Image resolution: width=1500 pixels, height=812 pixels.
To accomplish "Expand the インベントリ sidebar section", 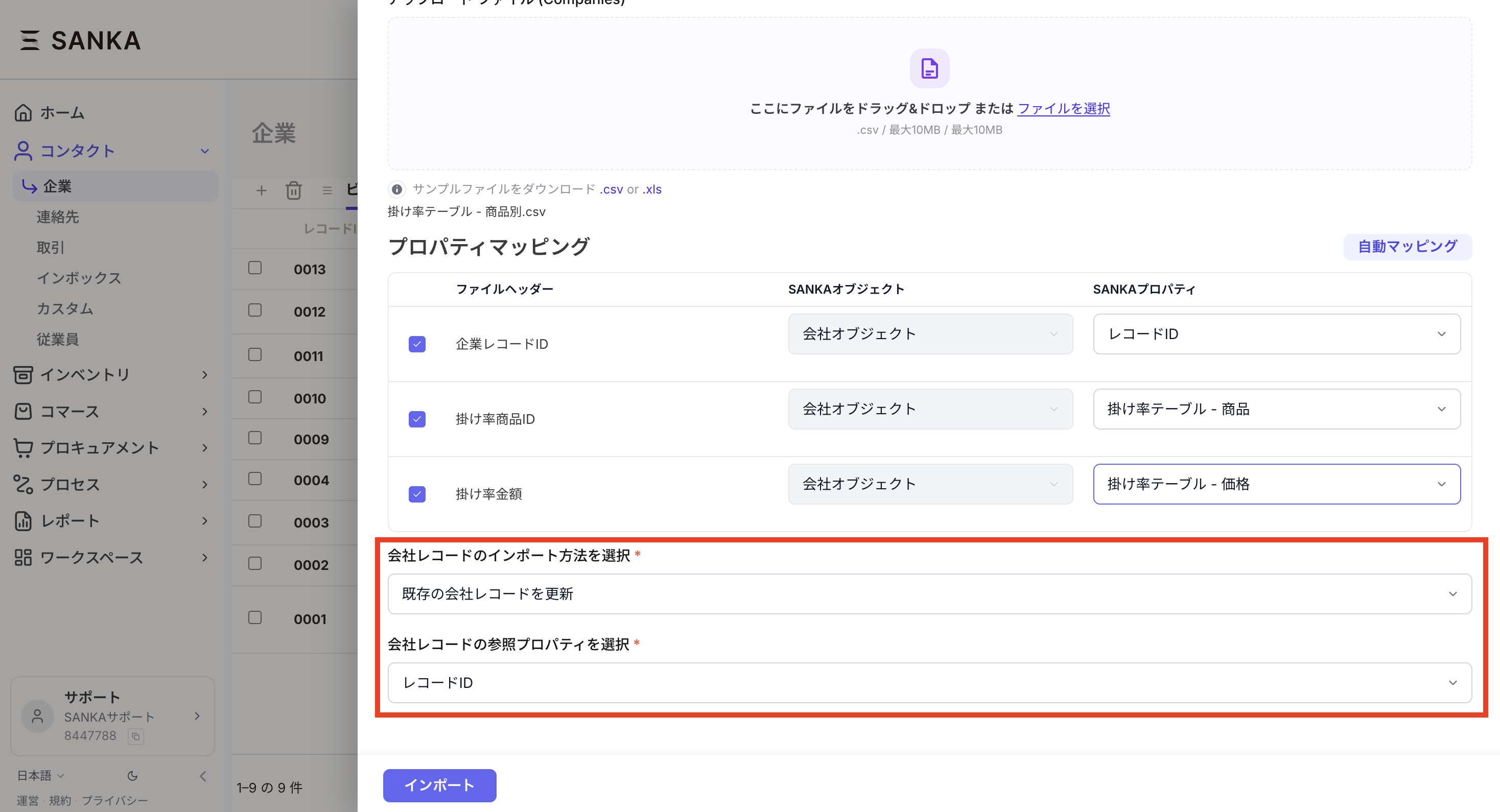I will point(111,374).
